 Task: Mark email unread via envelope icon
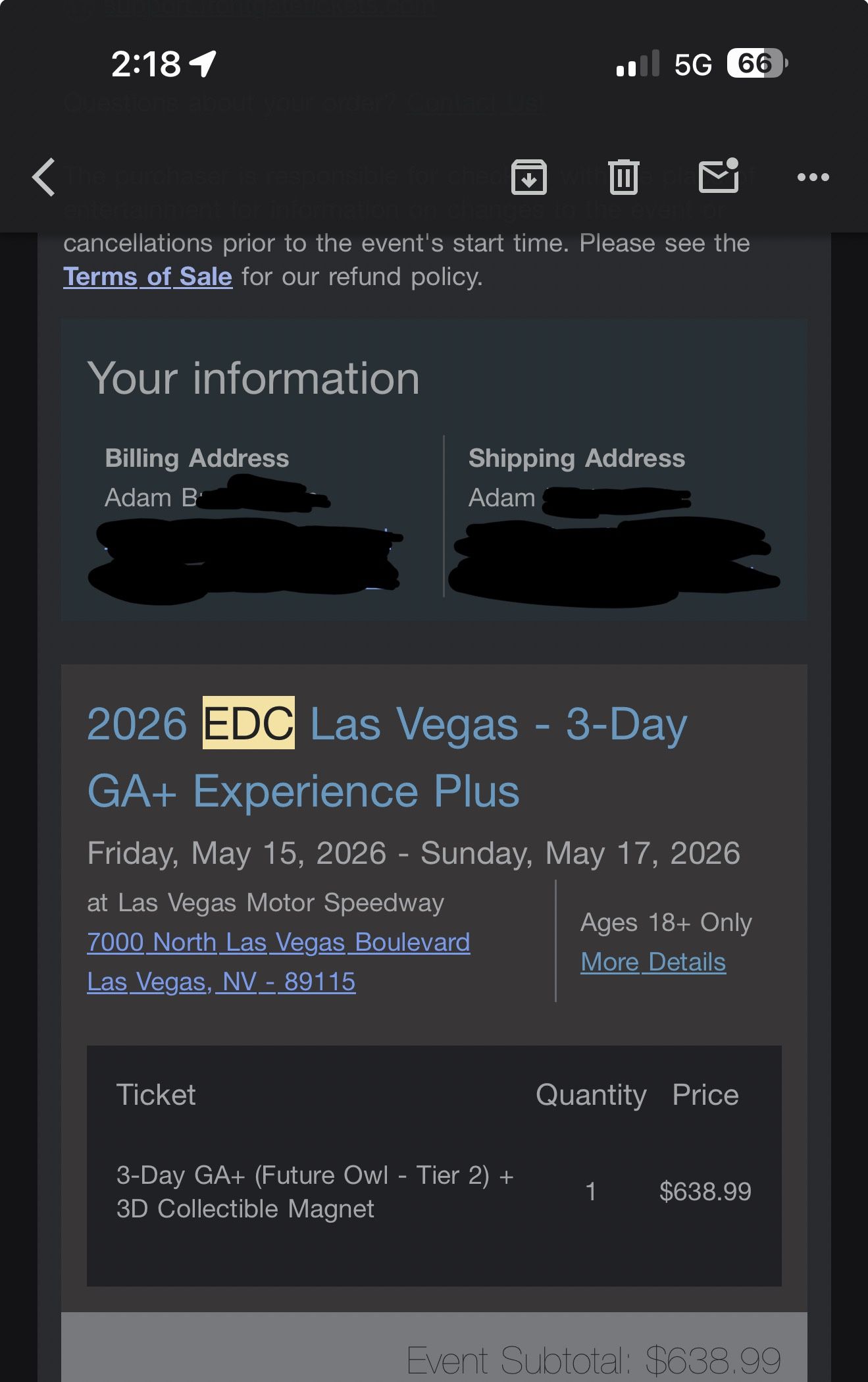click(718, 176)
